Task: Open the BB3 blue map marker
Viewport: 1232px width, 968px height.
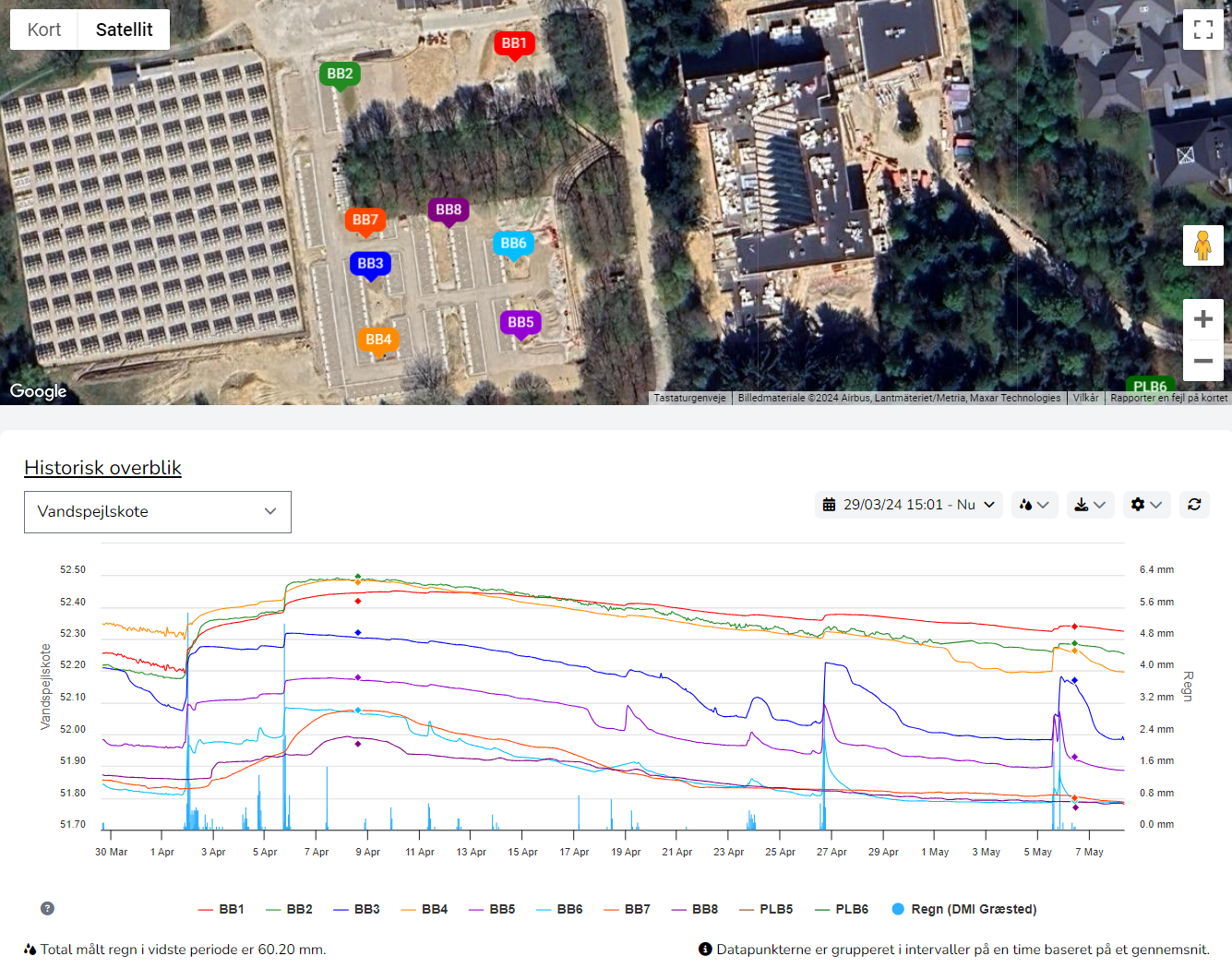Action: (370, 265)
